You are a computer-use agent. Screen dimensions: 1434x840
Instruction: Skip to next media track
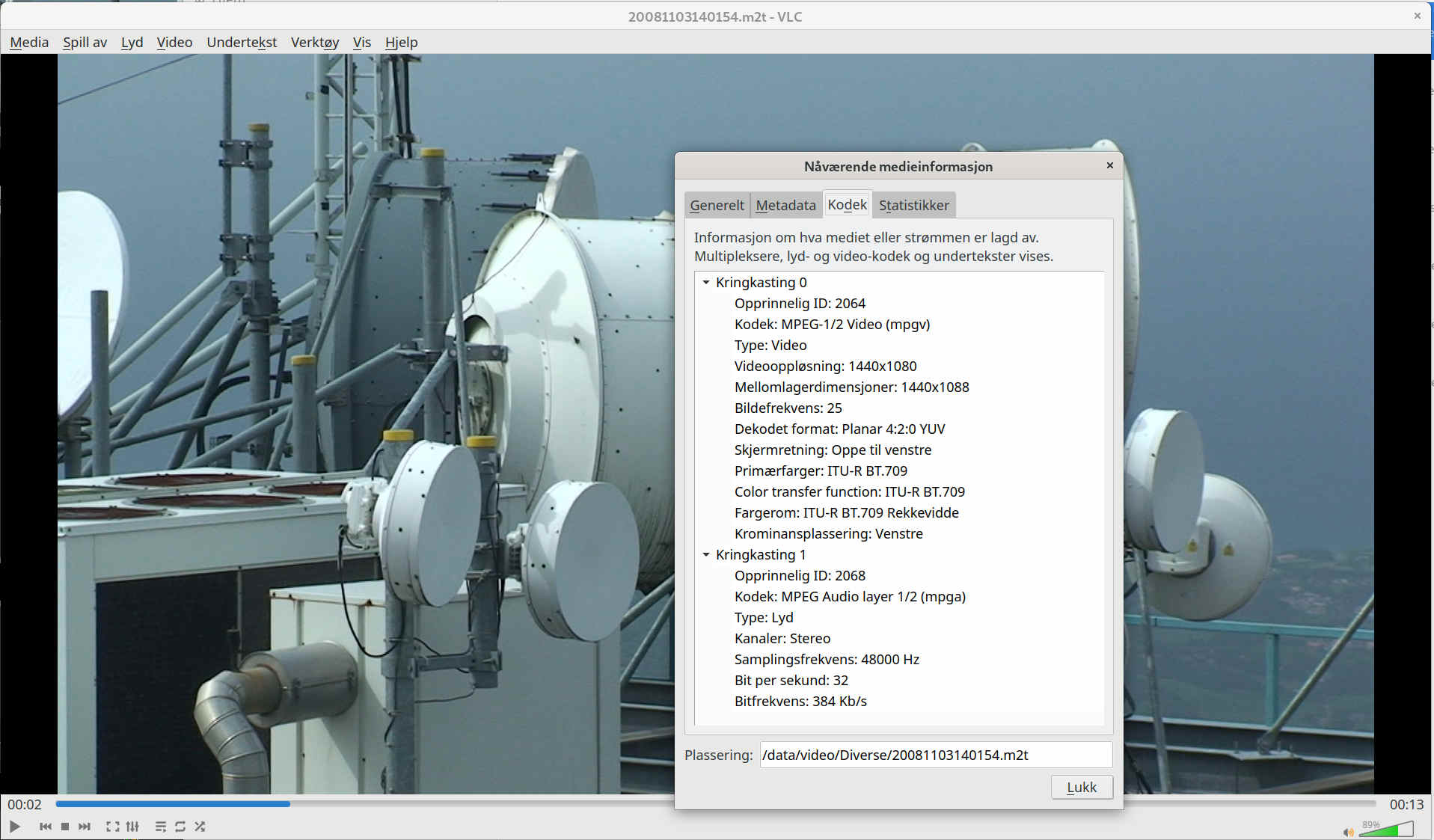point(85,827)
